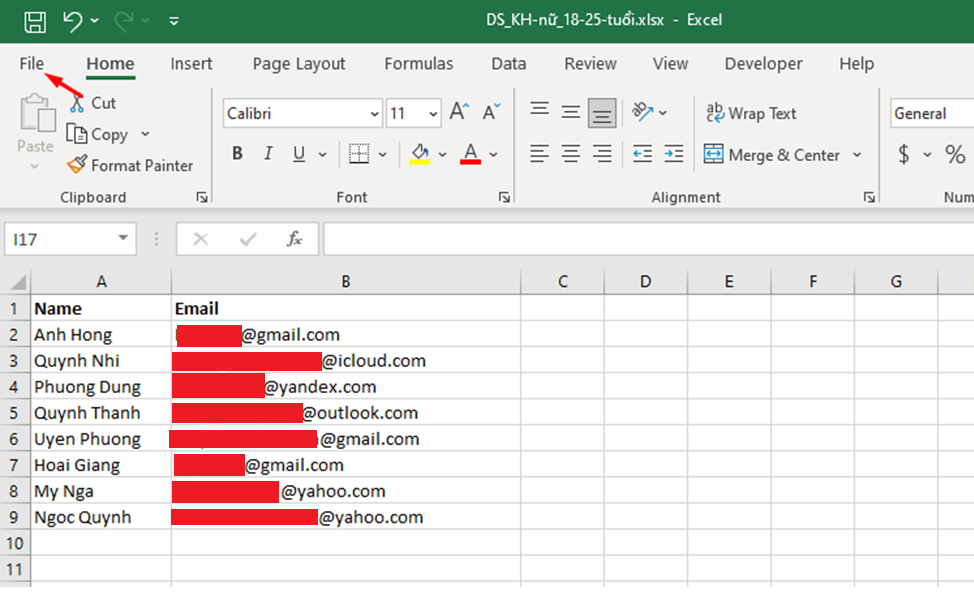
Task: Open the Merge & Center dropdown arrow
Action: pos(857,155)
